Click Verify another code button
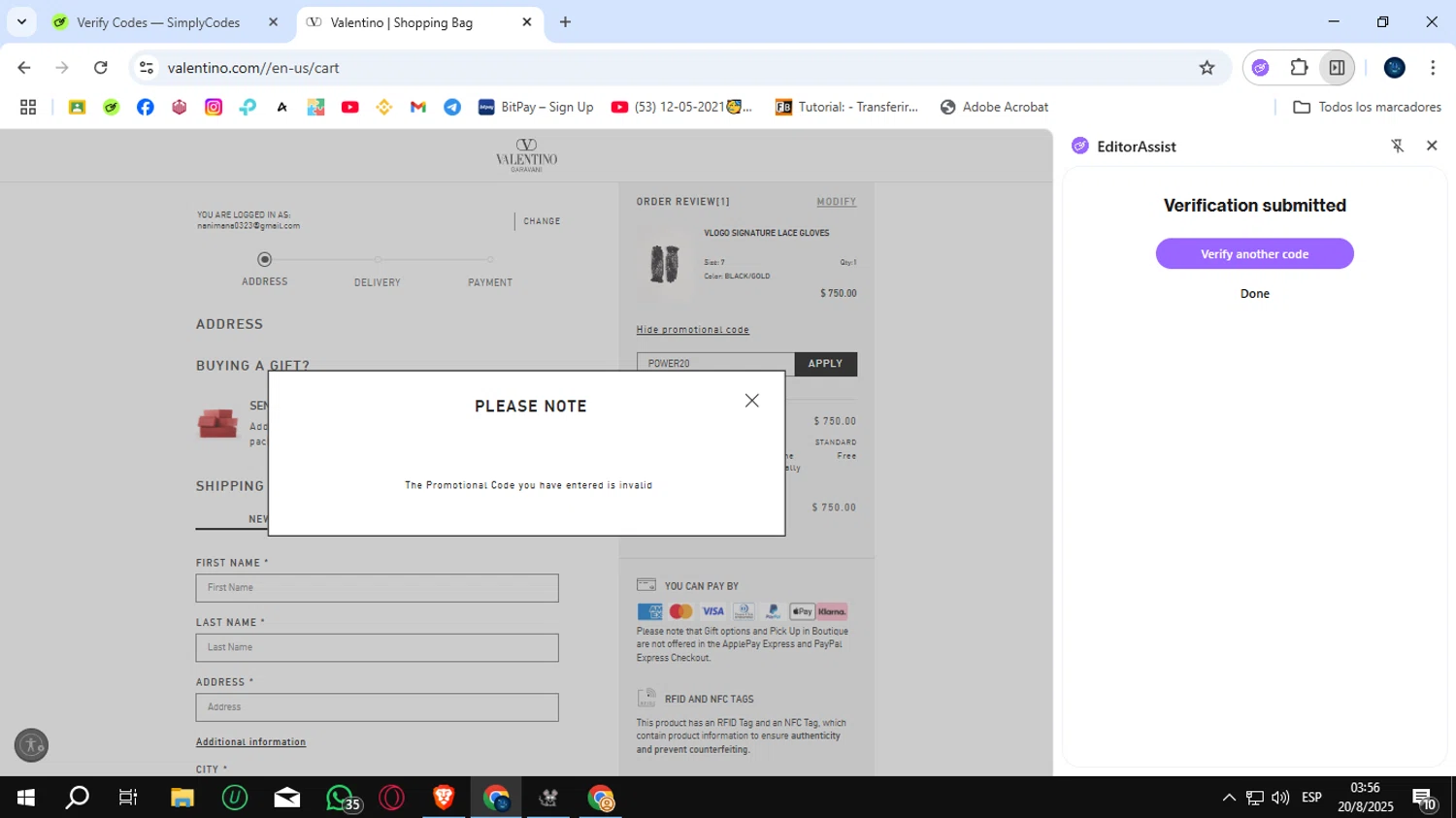The width and height of the screenshot is (1456, 818). (1254, 254)
